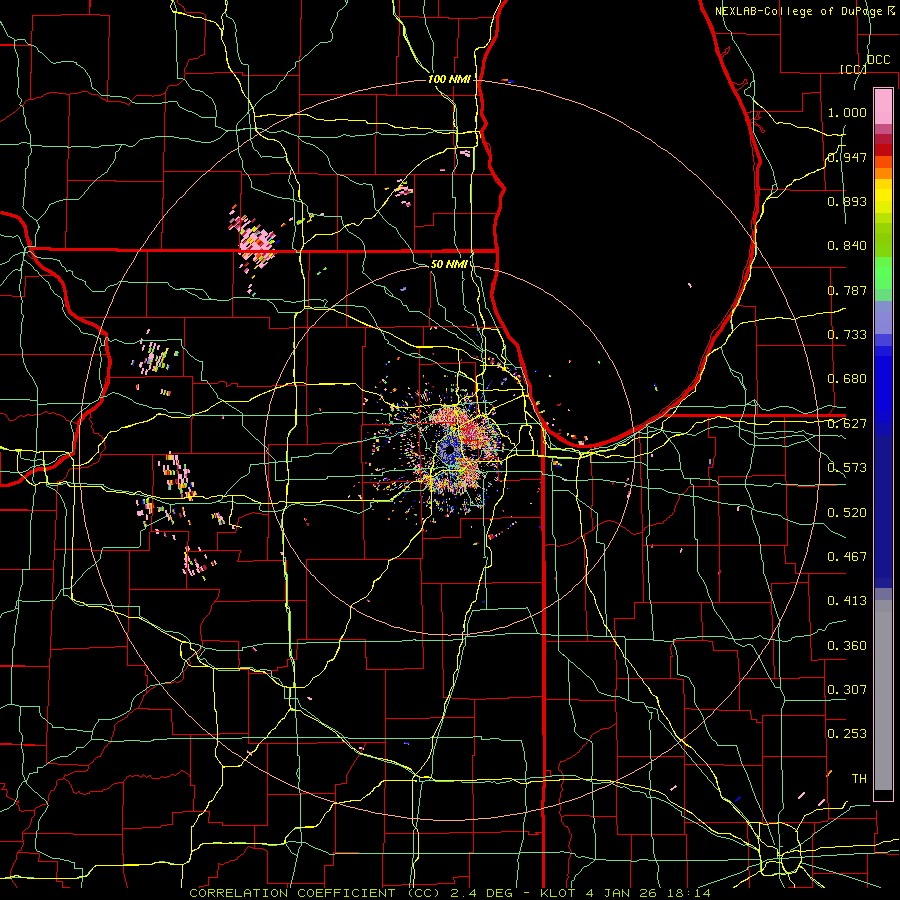The width and height of the screenshot is (900, 900).
Task: Pick the 0.413 legend value
Action: [x=847, y=601]
